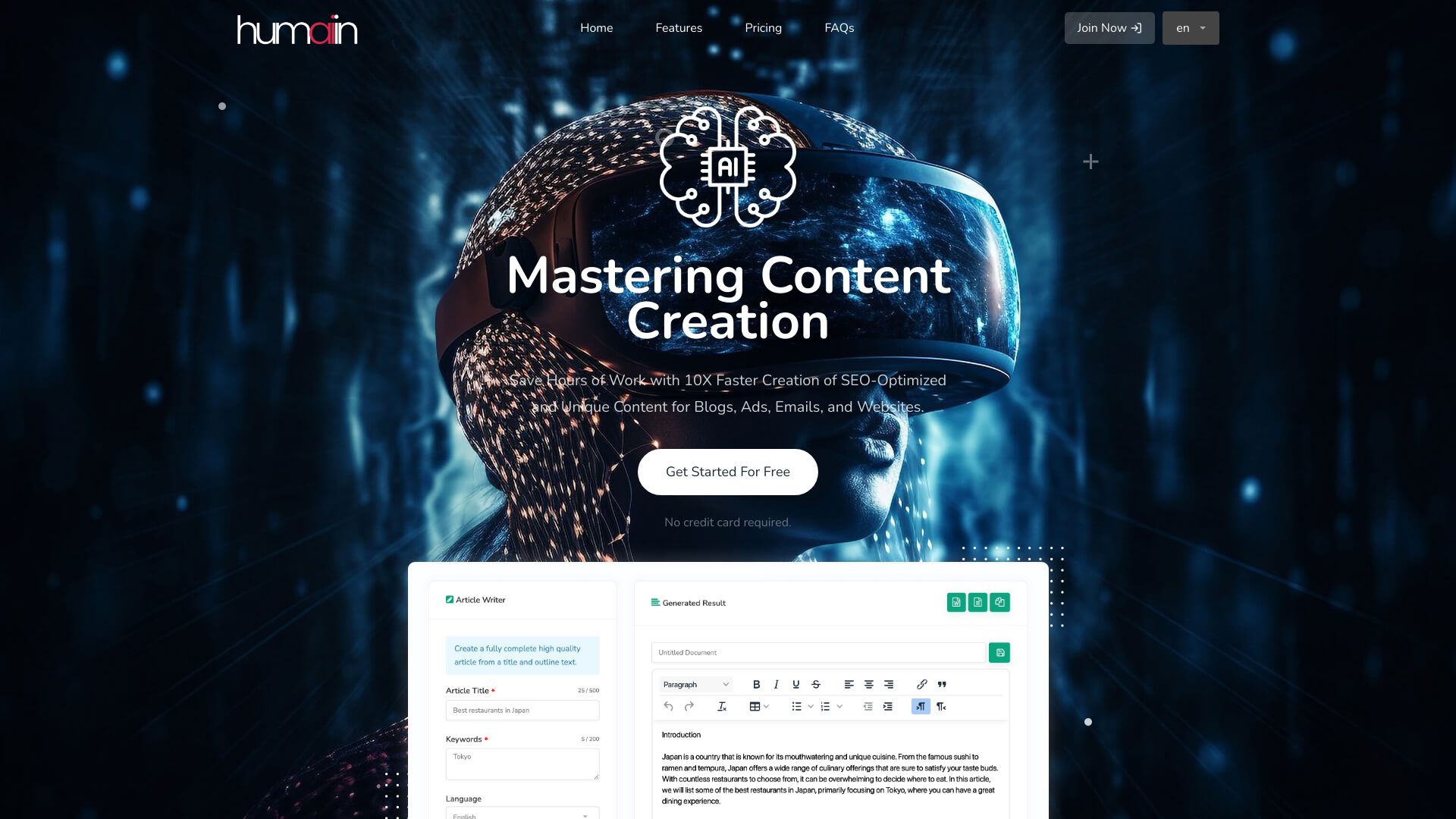Click the blockquote formatting icon

[941, 684]
